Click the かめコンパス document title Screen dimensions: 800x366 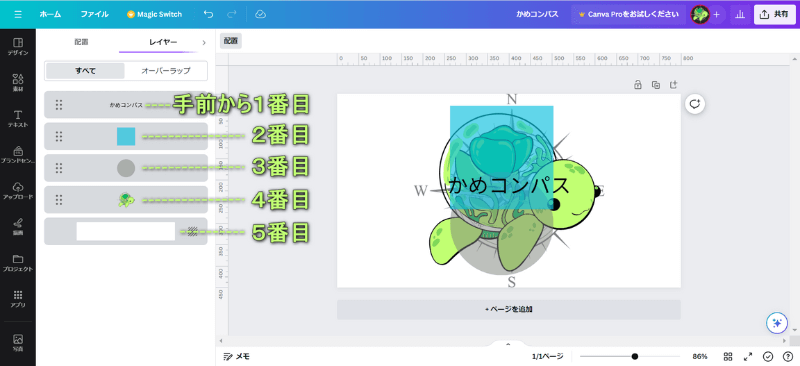click(x=537, y=14)
